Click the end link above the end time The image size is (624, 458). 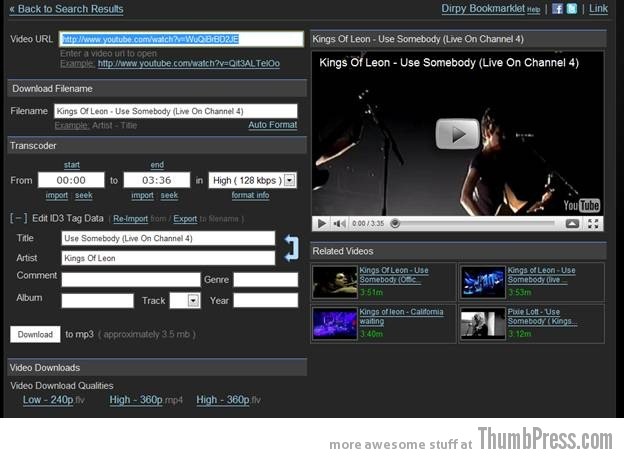click(x=157, y=165)
